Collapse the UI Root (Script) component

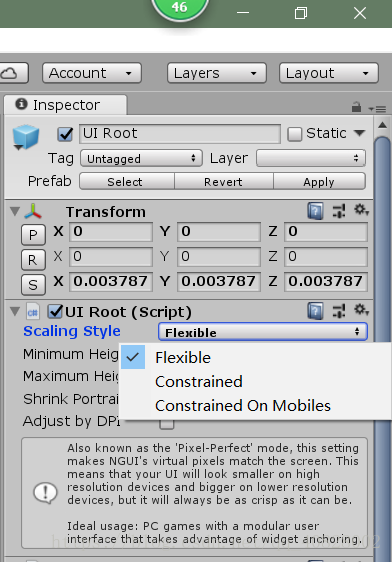[x=15, y=311]
